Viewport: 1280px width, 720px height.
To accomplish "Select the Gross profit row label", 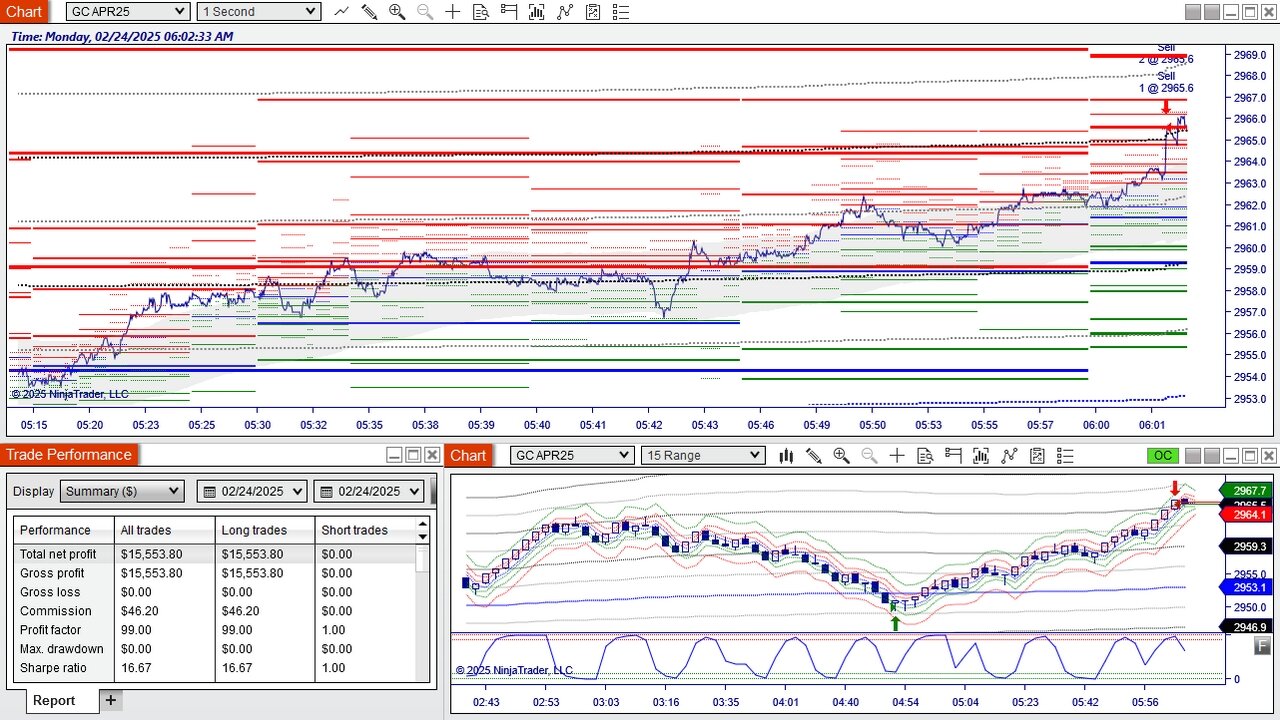I will point(52,573).
